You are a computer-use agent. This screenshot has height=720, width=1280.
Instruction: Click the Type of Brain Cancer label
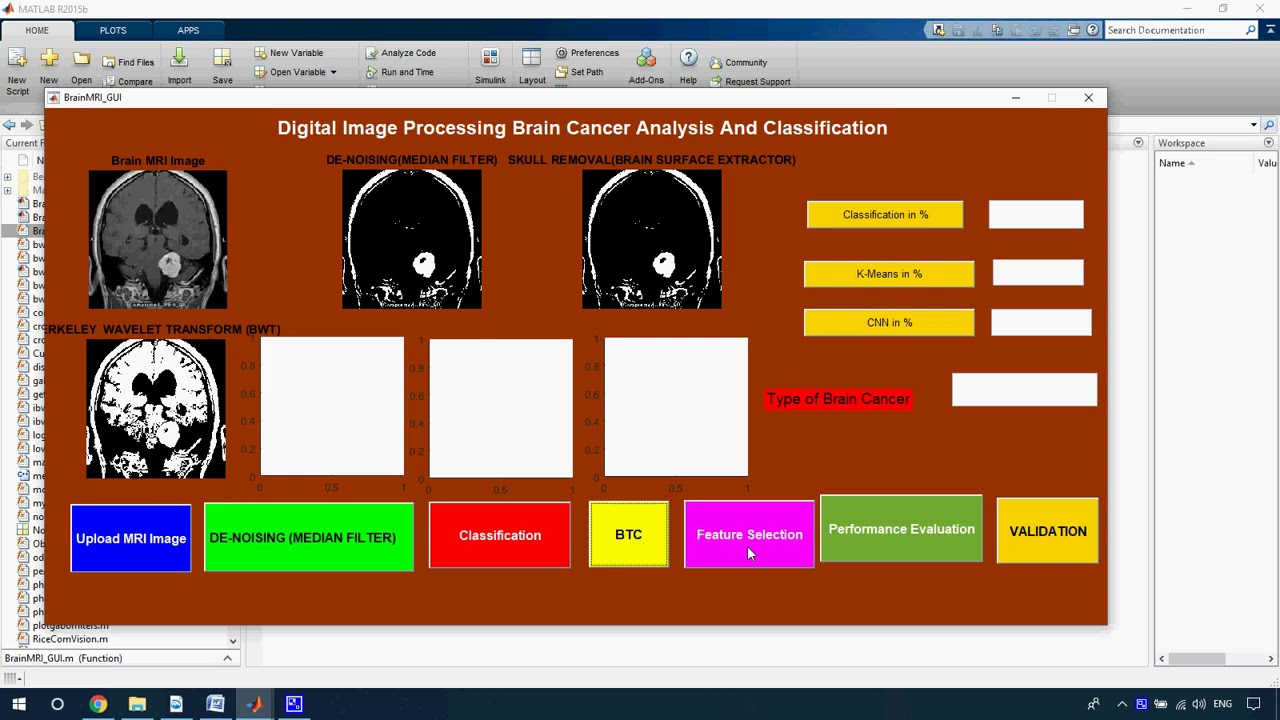[x=838, y=399]
